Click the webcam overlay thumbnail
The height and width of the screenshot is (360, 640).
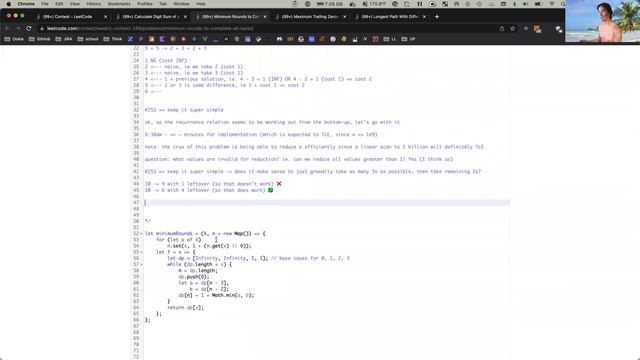(602, 21)
